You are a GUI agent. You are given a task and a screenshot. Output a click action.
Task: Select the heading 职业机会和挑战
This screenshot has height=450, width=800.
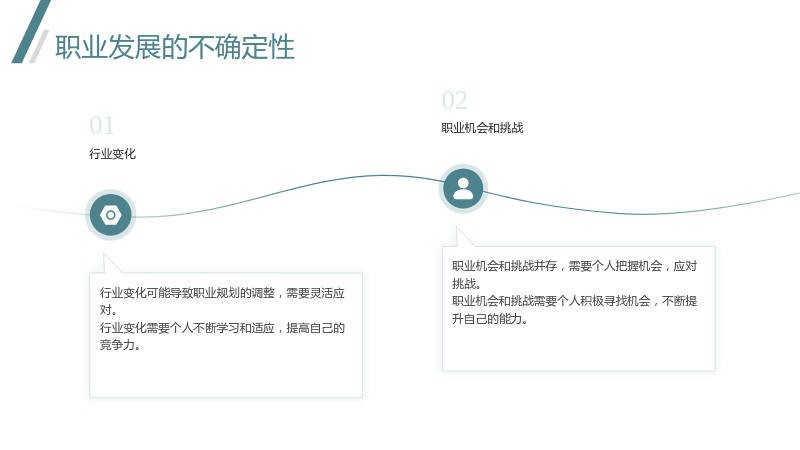click(x=482, y=128)
